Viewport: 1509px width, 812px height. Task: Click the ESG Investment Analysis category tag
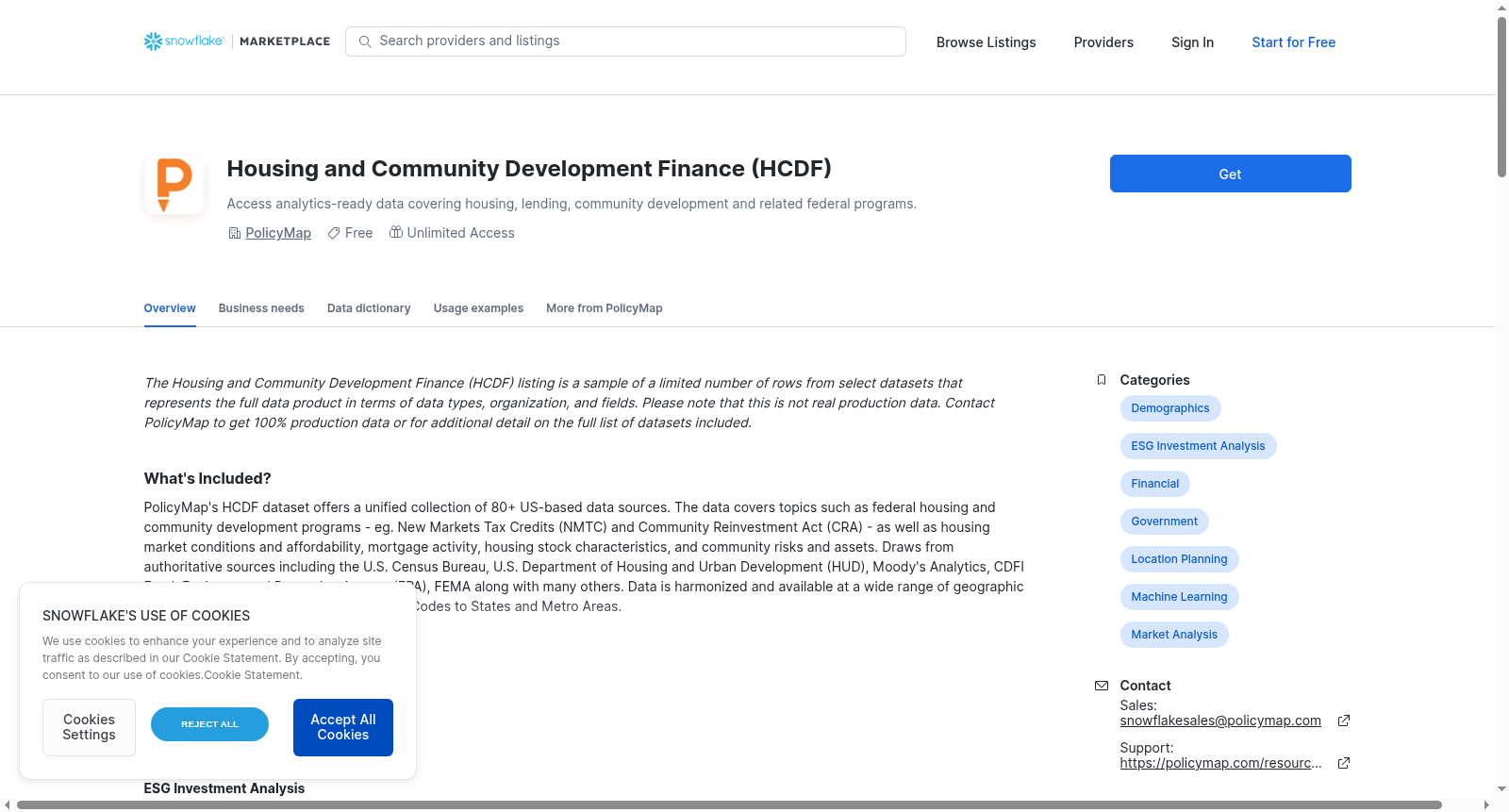(1198, 446)
